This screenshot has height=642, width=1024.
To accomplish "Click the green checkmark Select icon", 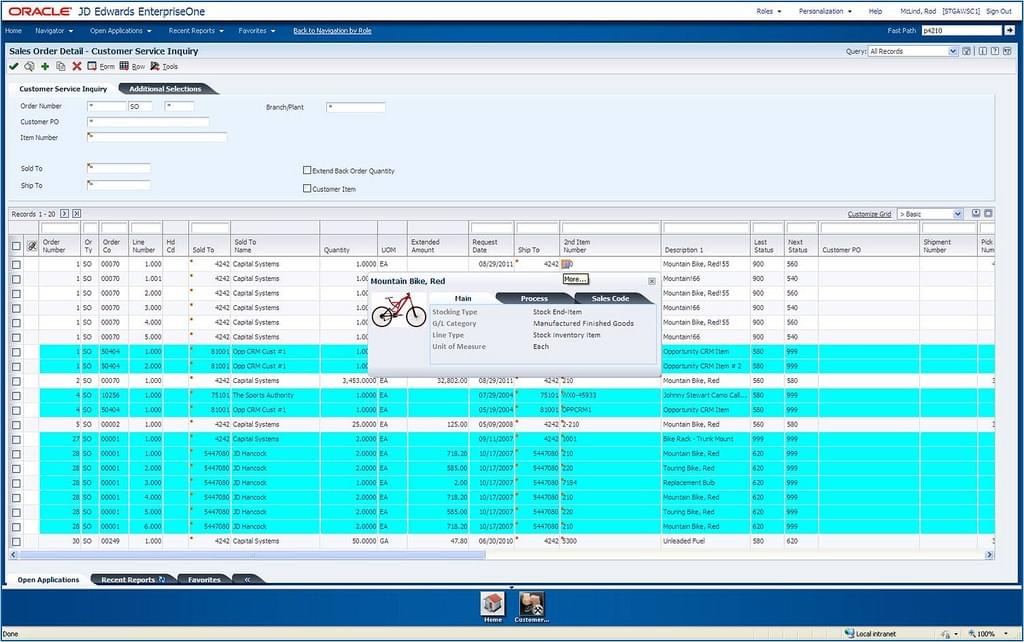I will point(14,66).
